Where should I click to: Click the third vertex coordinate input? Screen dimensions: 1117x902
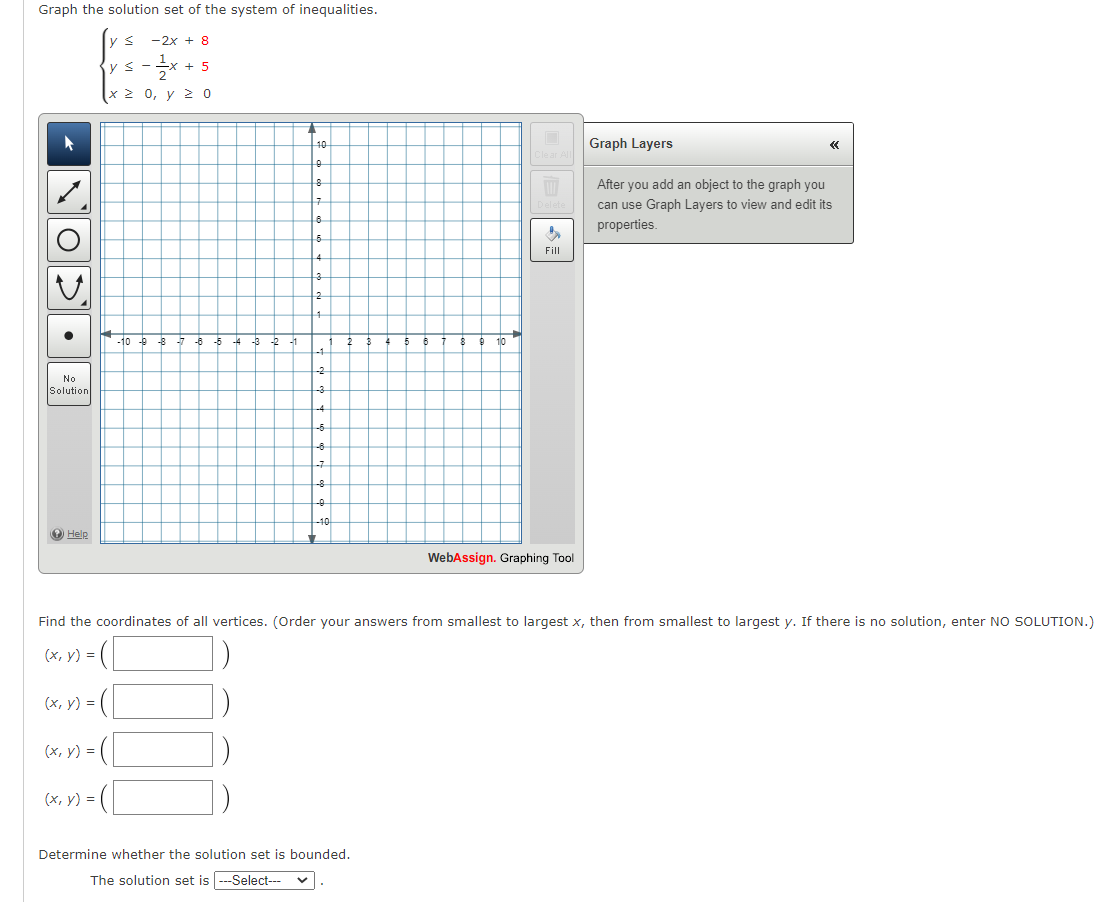click(x=163, y=750)
